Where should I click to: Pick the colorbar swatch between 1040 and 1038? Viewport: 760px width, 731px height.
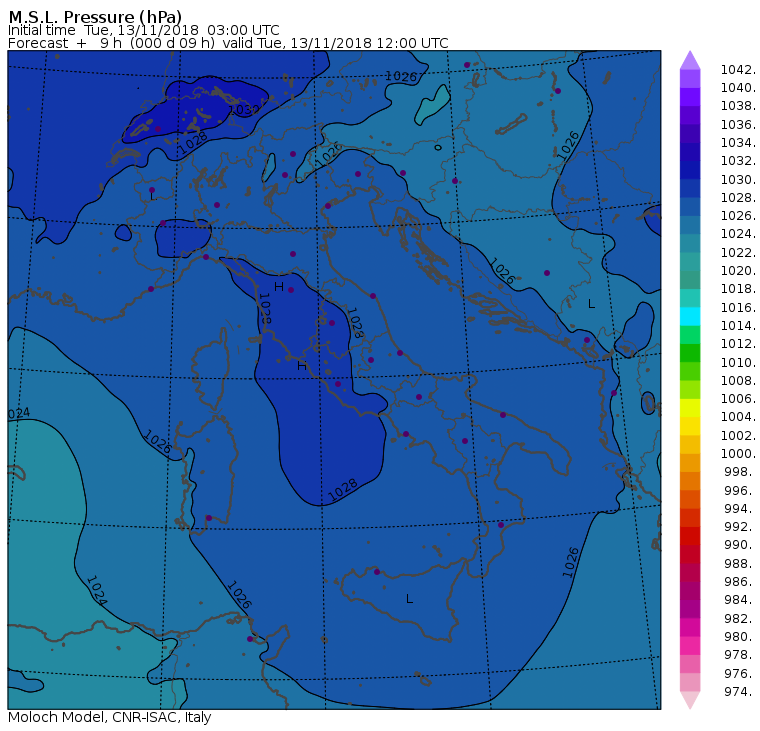[x=690, y=97]
